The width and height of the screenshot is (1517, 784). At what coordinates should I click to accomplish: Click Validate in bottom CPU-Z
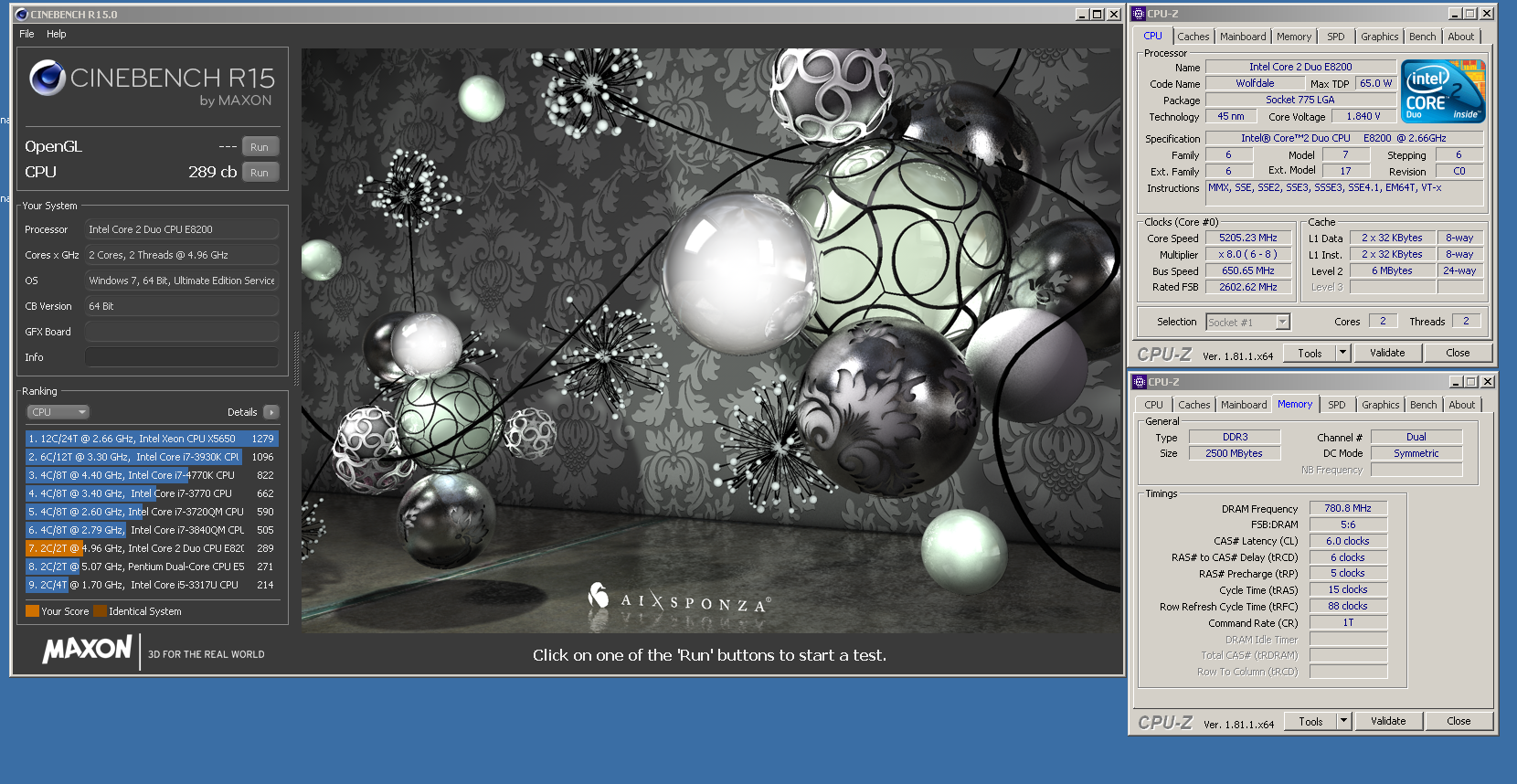click(1388, 721)
